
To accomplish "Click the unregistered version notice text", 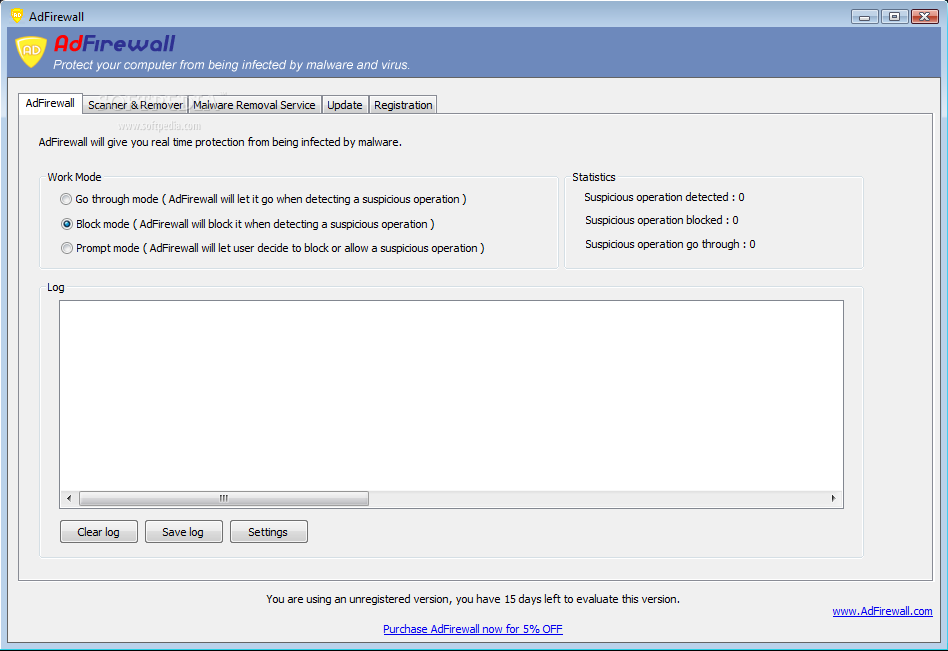I will coord(473,600).
